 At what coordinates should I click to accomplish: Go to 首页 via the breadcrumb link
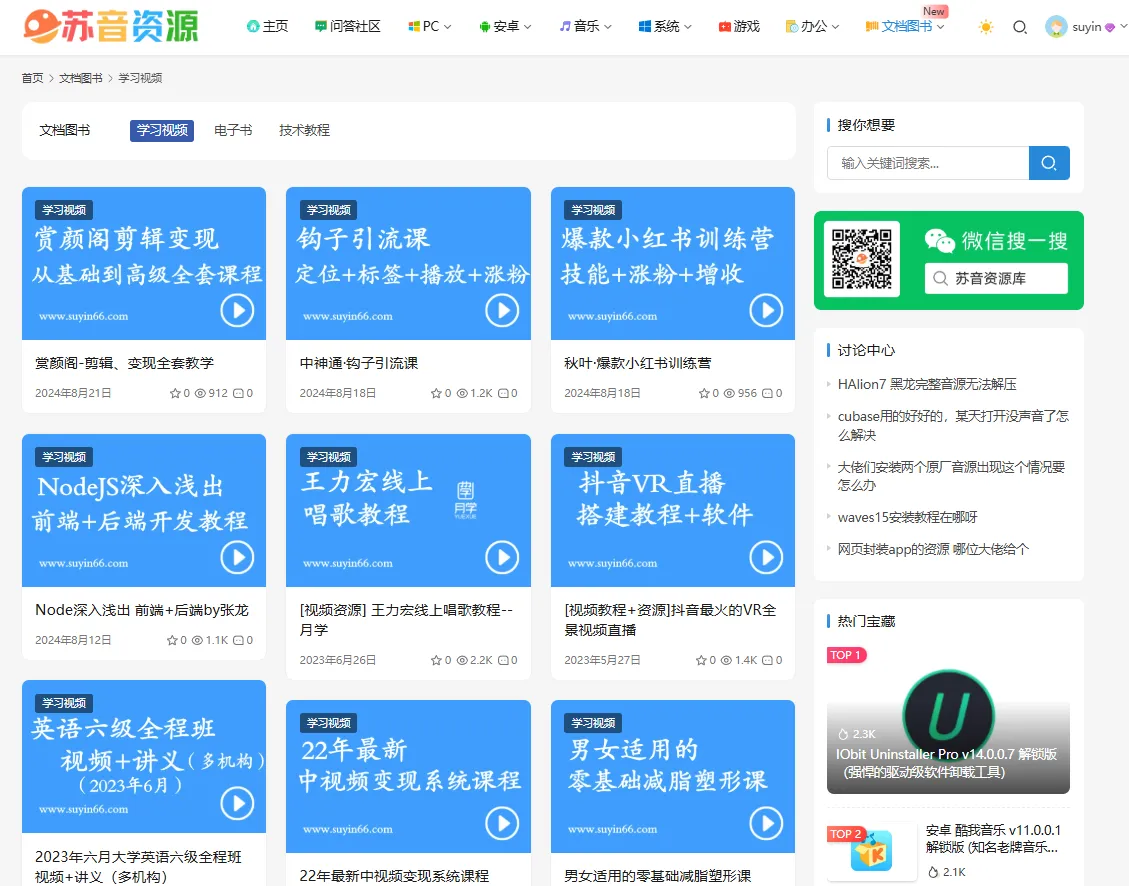tap(31, 76)
